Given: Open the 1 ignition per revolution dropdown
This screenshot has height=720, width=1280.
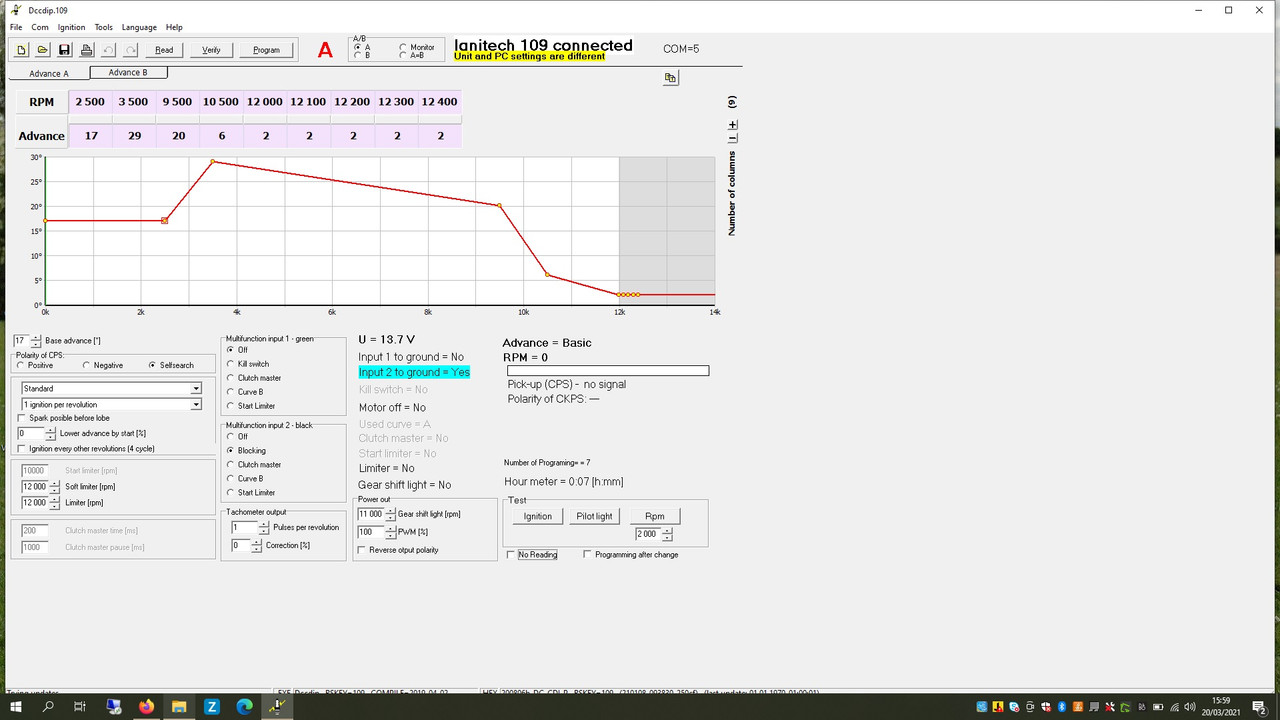Looking at the screenshot, I should 111,404.
